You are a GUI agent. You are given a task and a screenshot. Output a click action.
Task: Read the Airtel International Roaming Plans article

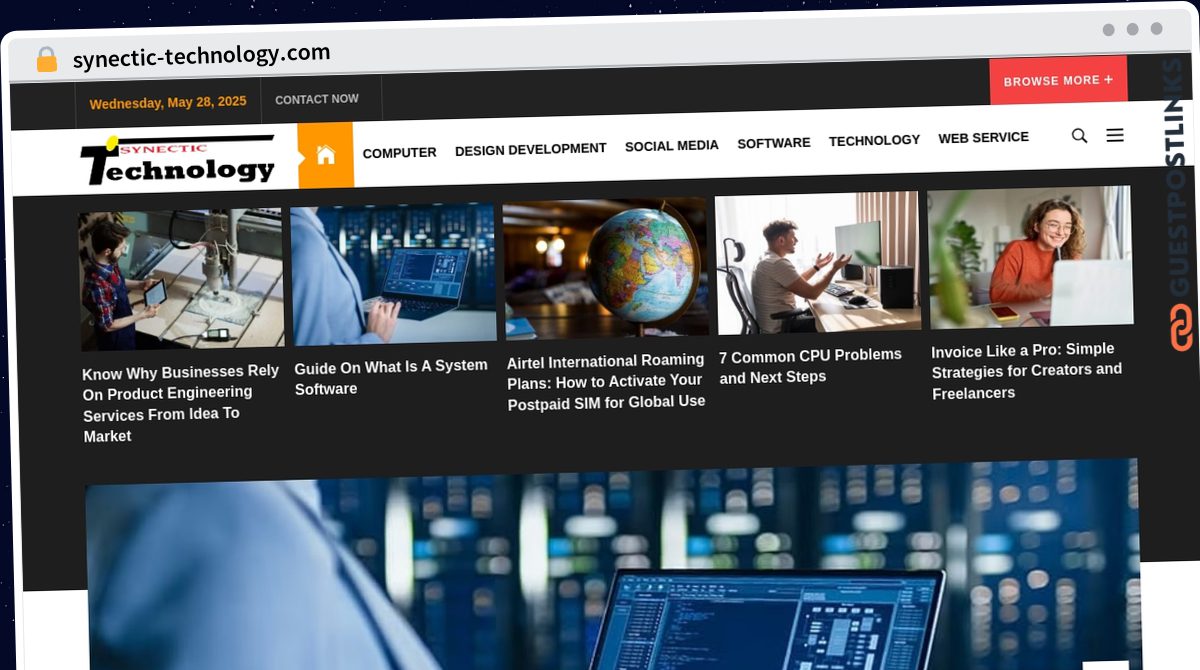coord(606,381)
